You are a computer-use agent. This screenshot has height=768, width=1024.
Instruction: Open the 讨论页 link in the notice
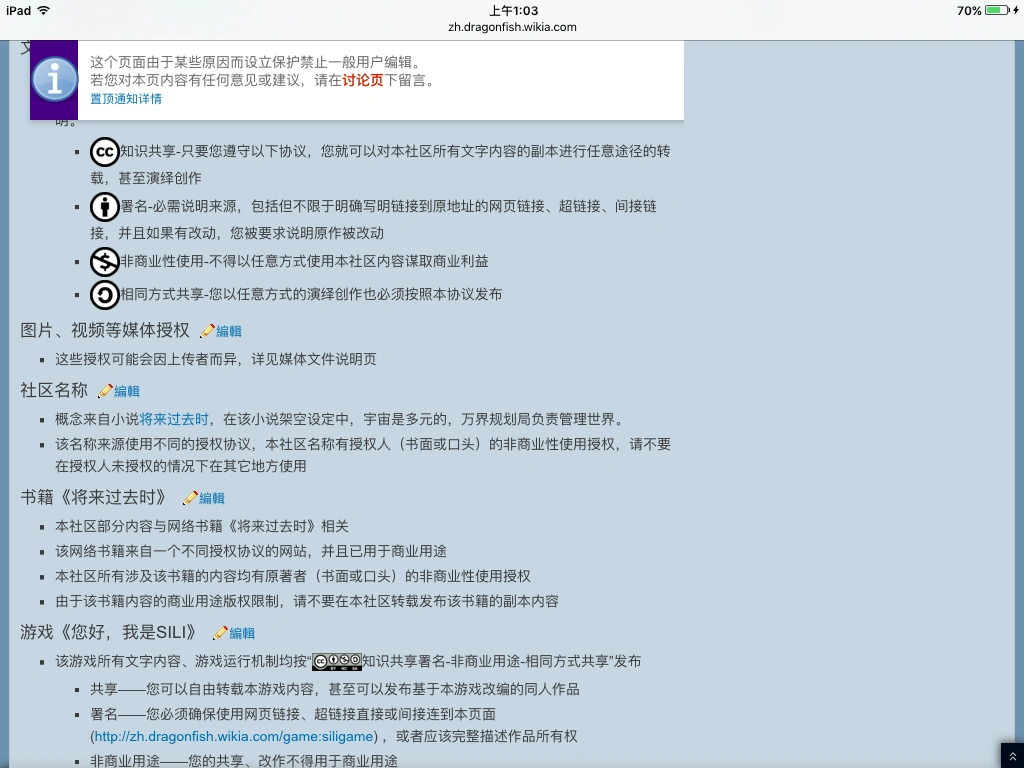coord(362,80)
